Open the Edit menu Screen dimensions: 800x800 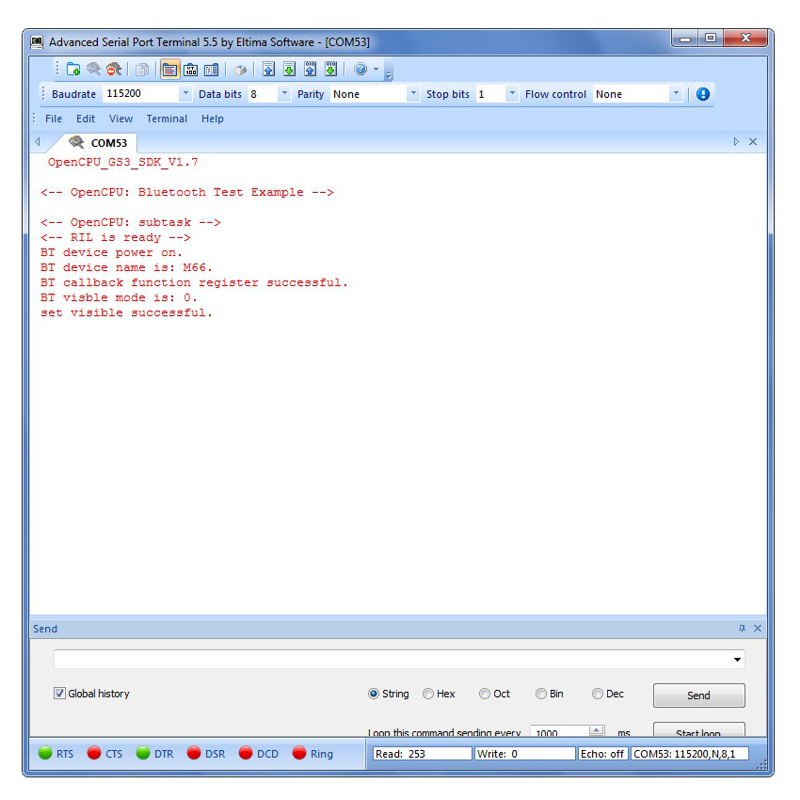85,118
